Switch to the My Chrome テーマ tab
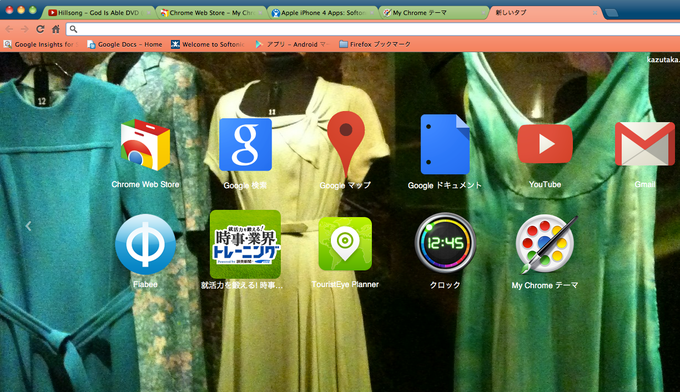This screenshot has height=392, width=680. click(x=434, y=13)
